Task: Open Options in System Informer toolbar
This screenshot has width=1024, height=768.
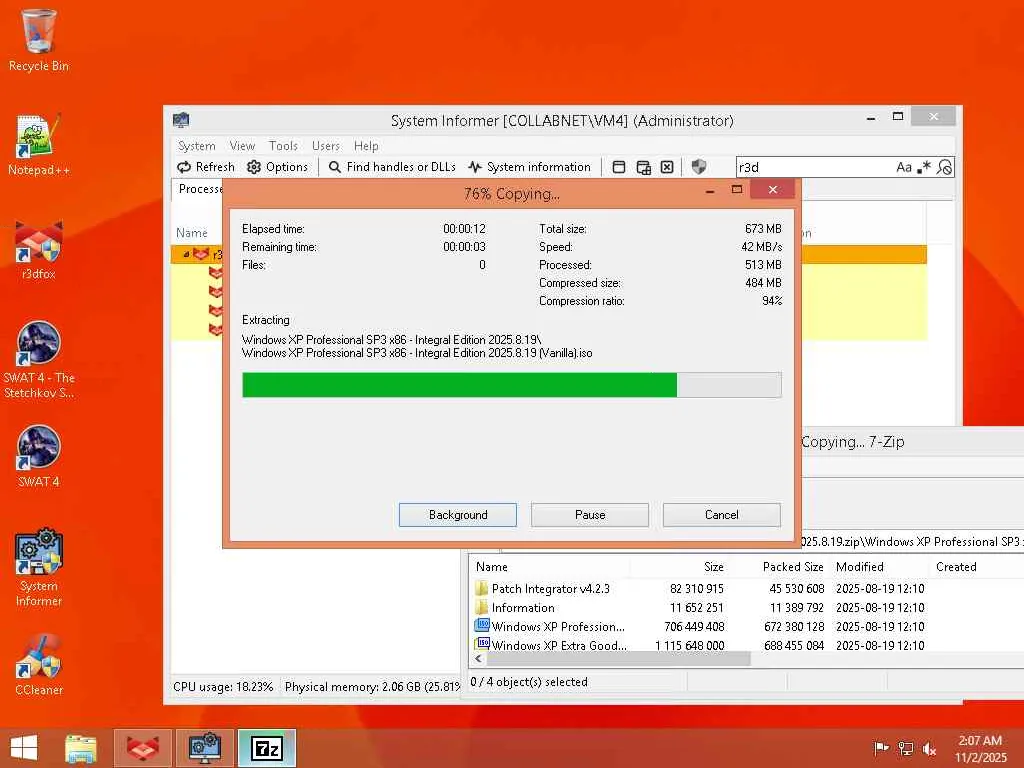Action: pyautogui.click(x=278, y=167)
